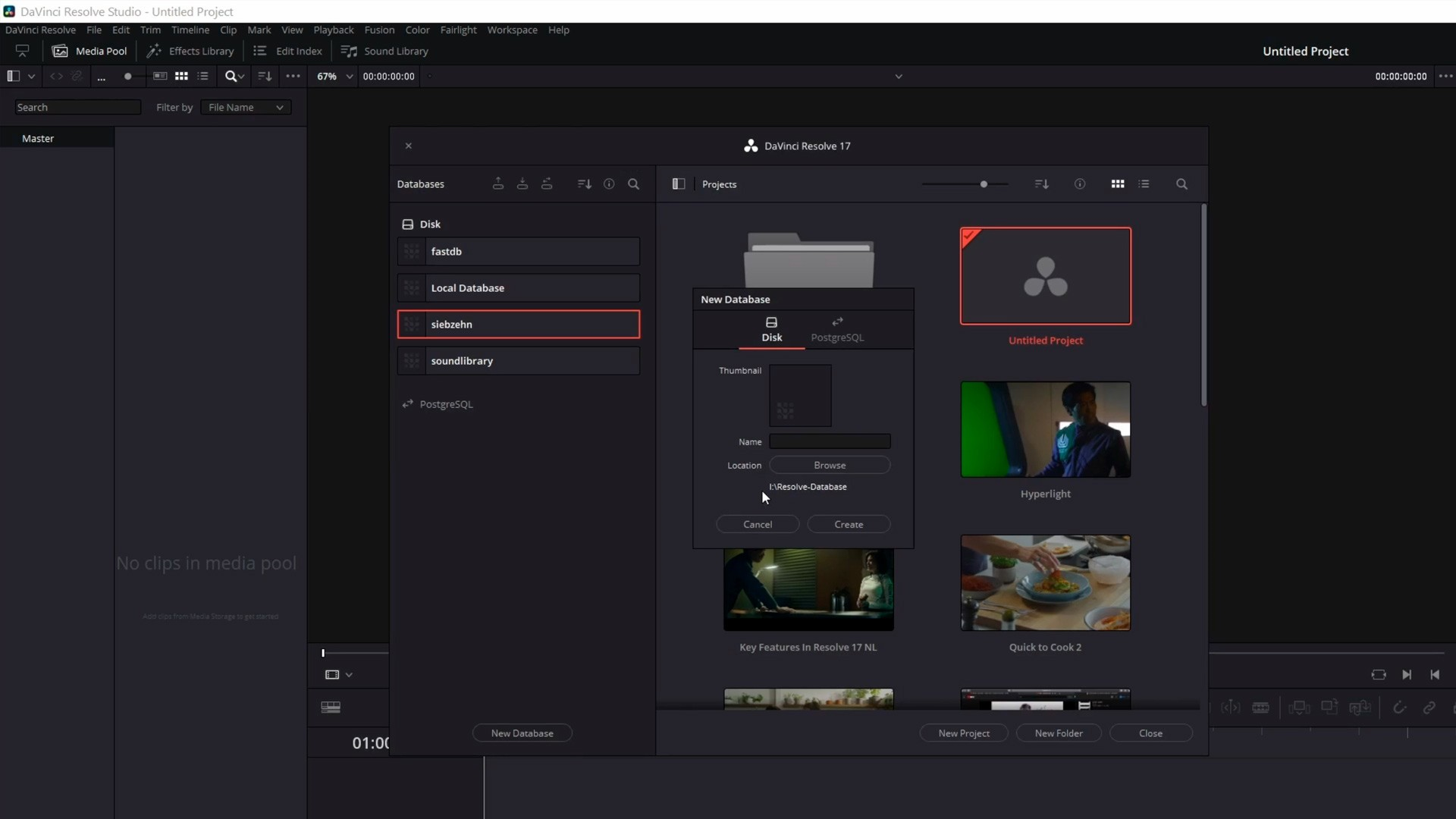Open the Fairlight menu
This screenshot has width=1456, height=819.
458,30
